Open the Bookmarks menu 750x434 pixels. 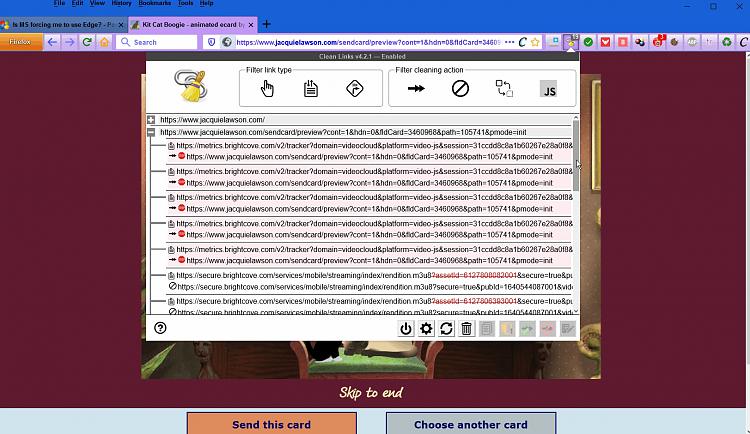coord(154,3)
